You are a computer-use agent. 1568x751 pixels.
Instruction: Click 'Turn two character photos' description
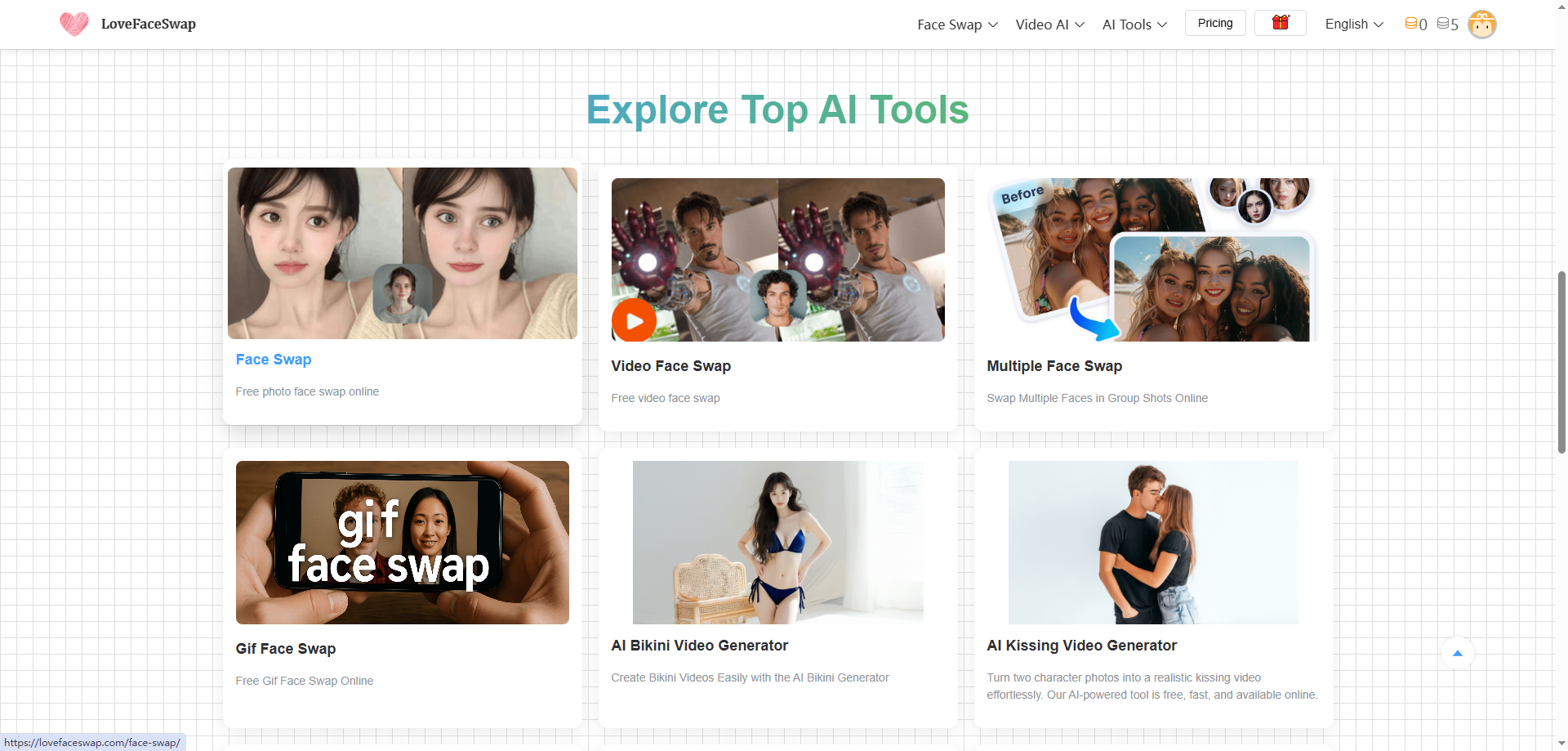click(x=1151, y=686)
